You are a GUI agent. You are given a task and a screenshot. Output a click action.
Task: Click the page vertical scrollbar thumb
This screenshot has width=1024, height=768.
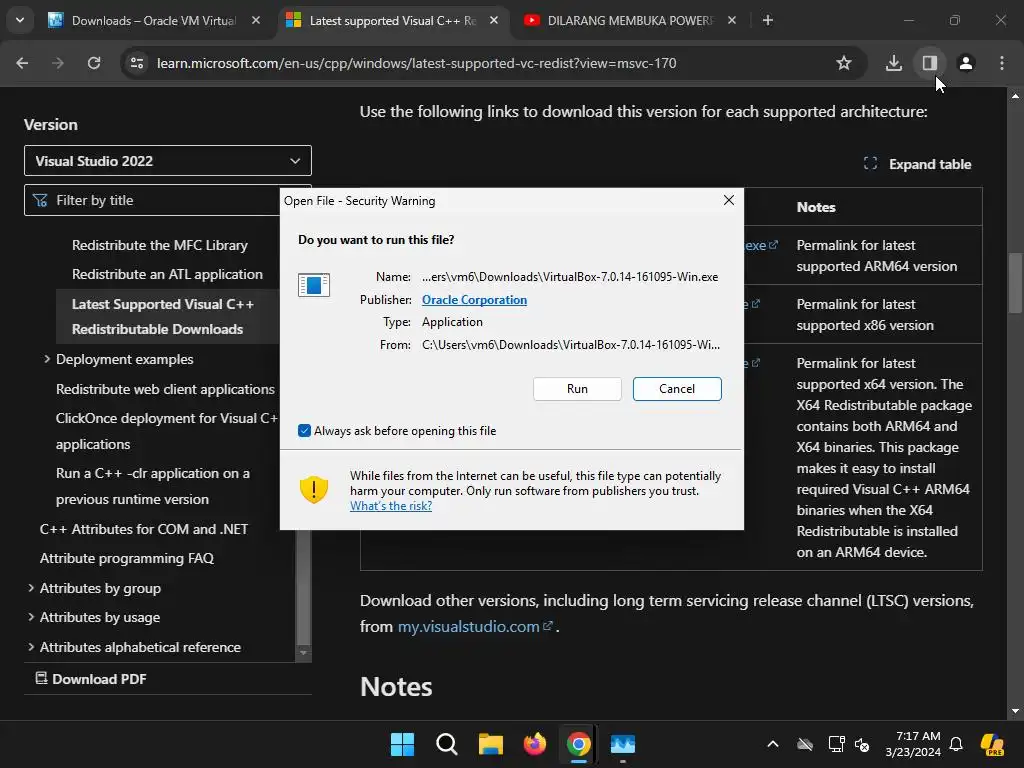pyautogui.click(x=1015, y=285)
